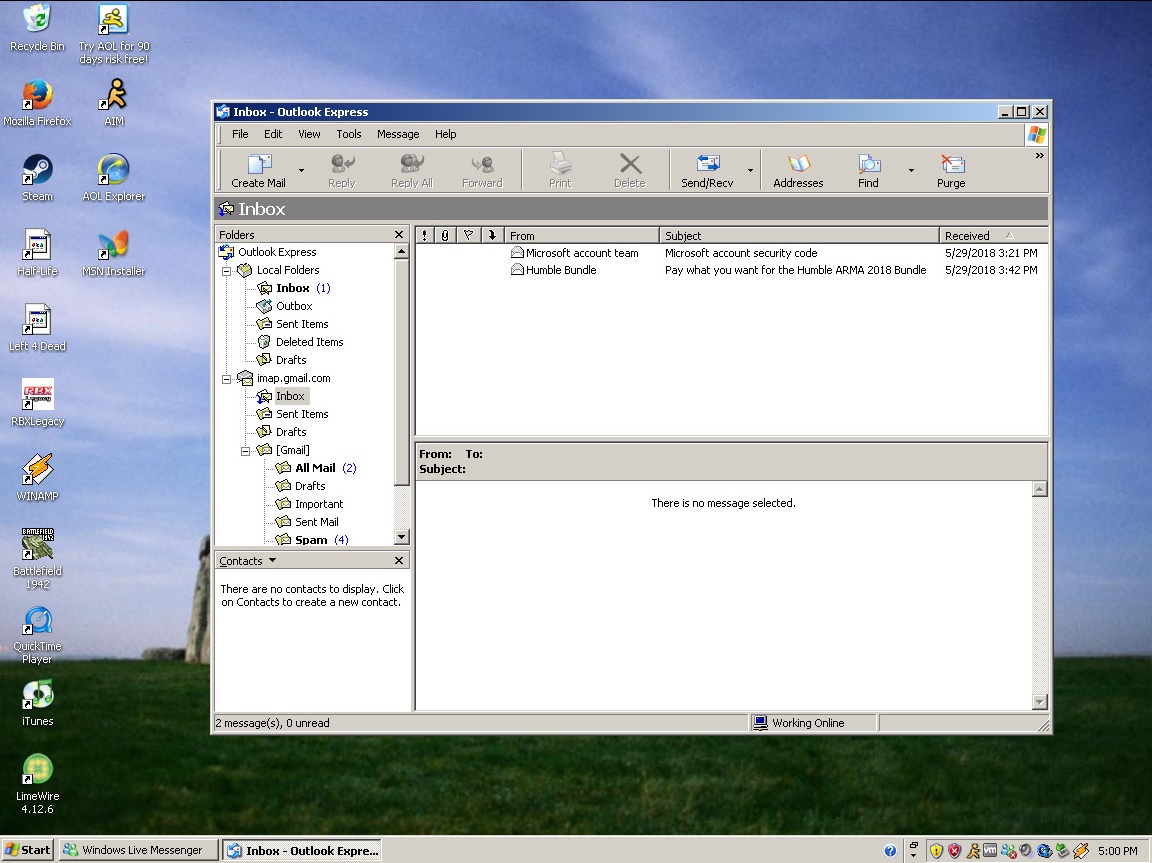Open the Tools menu
The width and height of the screenshot is (1152, 863).
tap(349, 134)
